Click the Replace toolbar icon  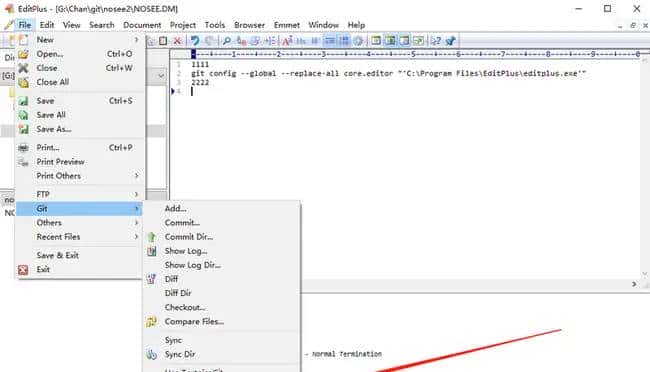click(x=241, y=41)
